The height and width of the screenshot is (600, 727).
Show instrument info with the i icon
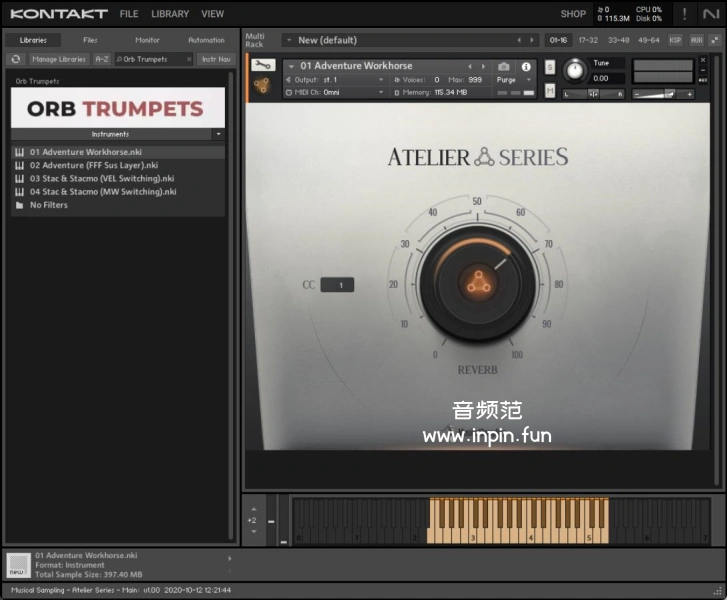[526, 67]
